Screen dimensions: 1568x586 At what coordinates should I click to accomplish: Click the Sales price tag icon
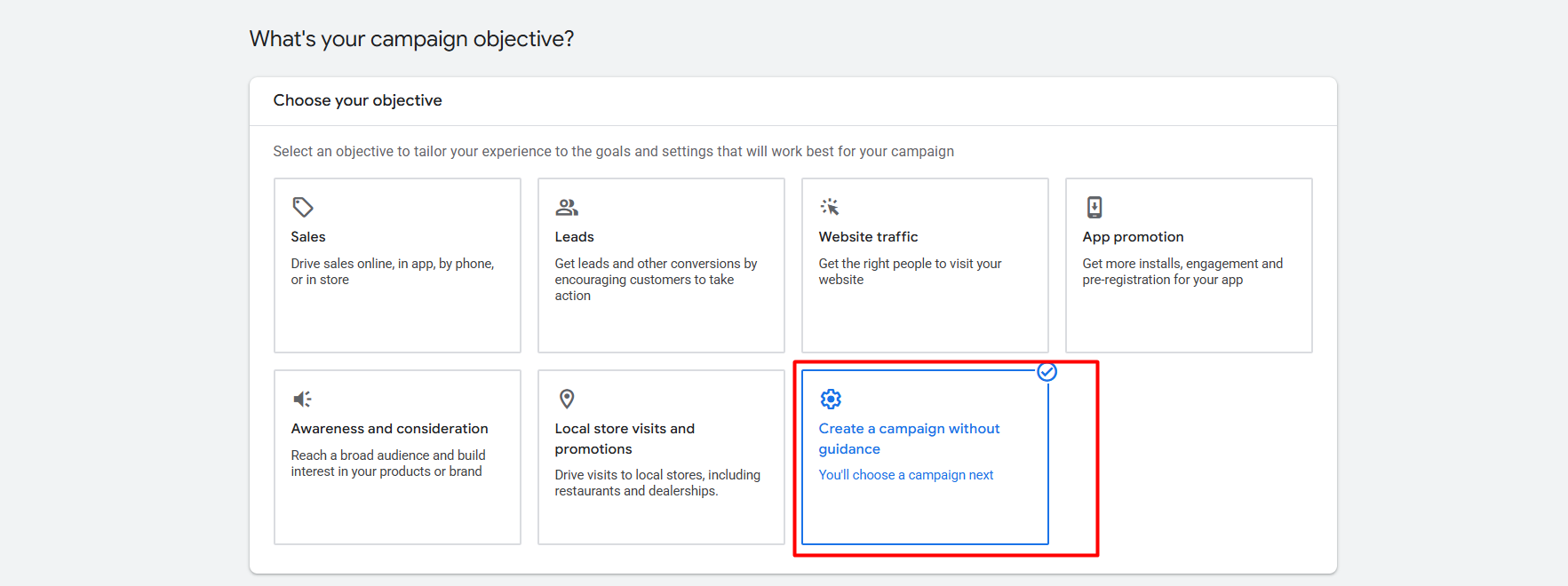[x=303, y=207]
